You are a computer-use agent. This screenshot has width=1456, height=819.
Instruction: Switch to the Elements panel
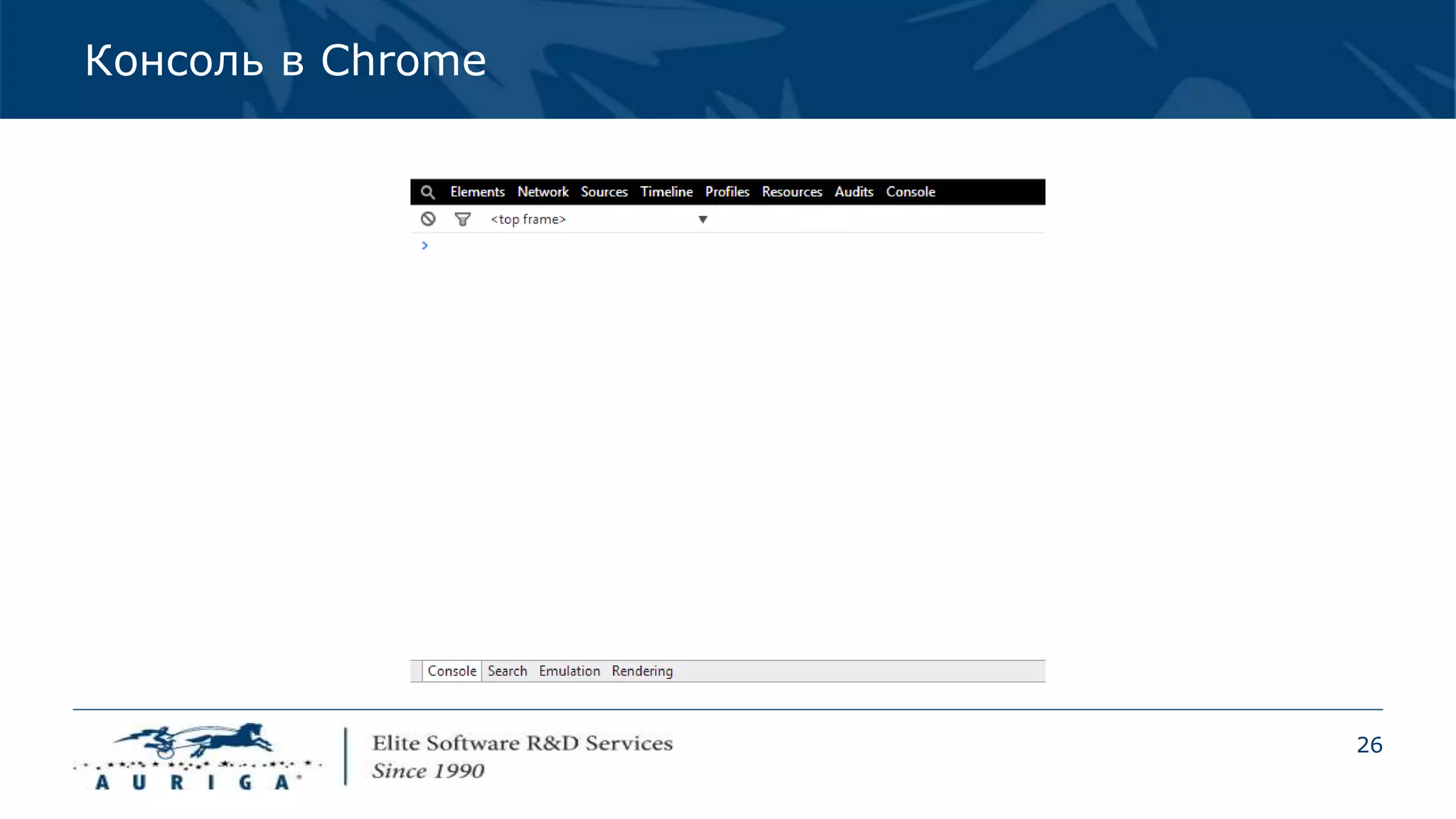click(477, 192)
